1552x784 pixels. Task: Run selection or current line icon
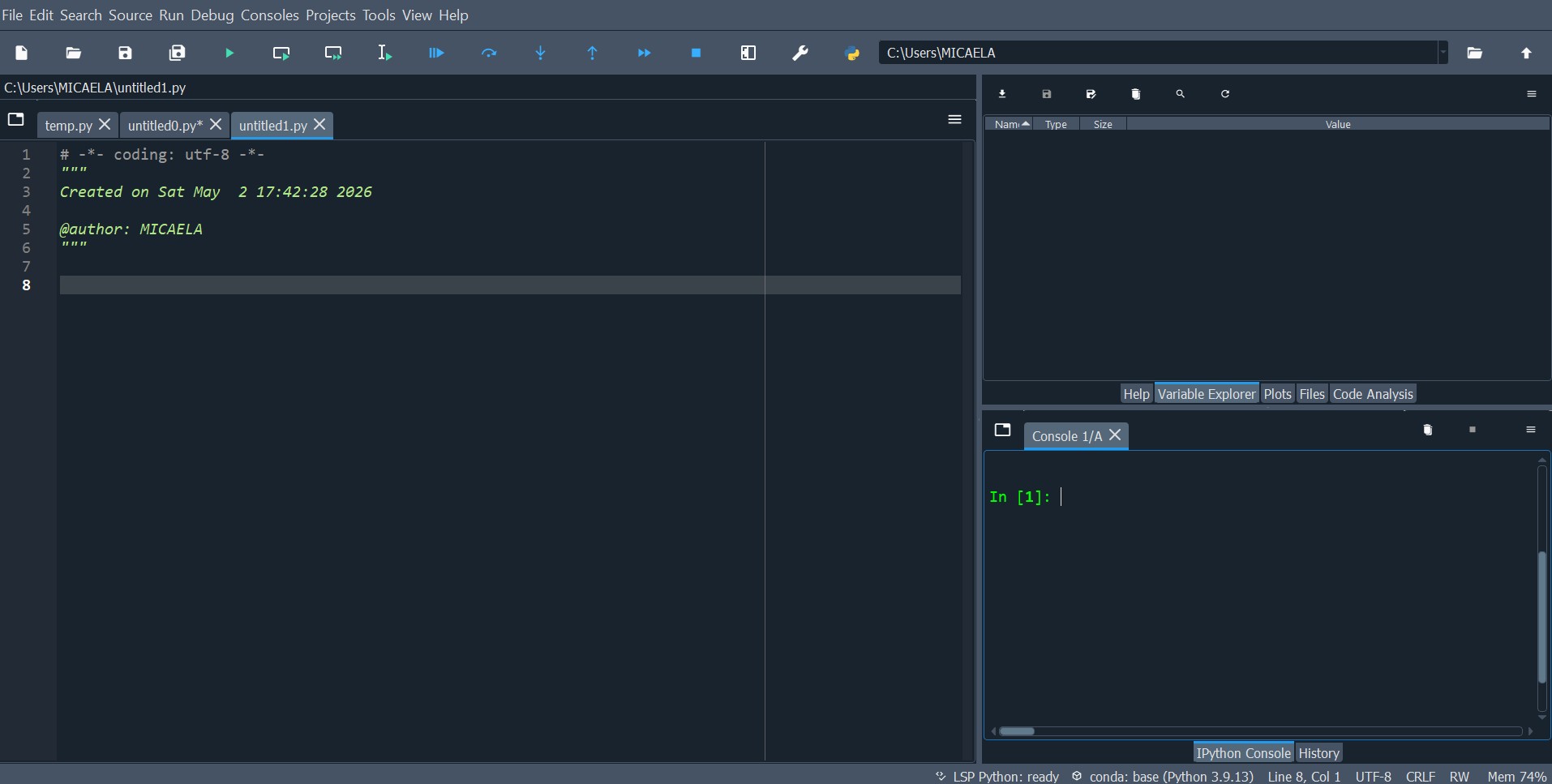tap(385, 53)
